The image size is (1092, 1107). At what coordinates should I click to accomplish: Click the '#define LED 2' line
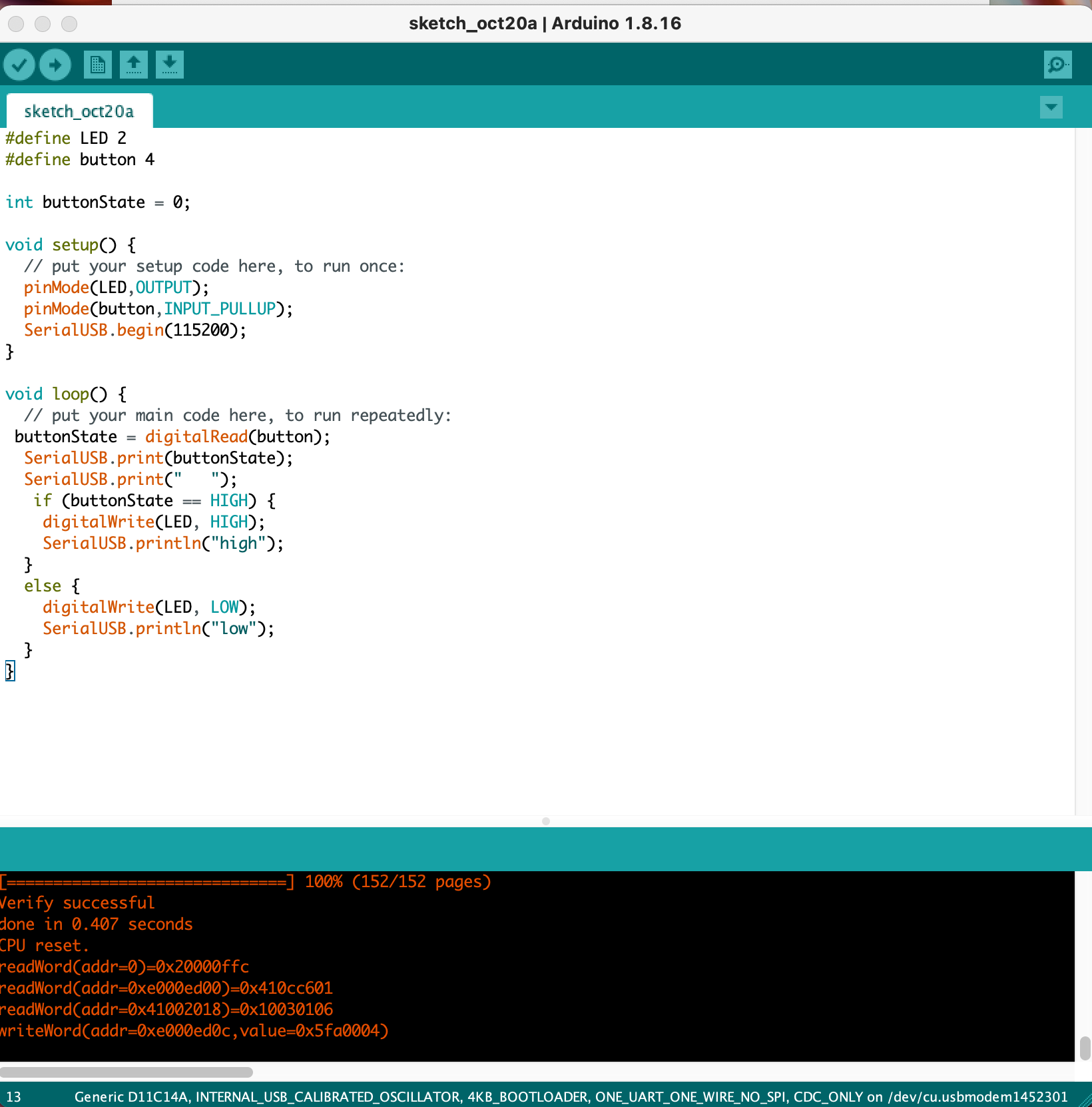click(66, 138)
